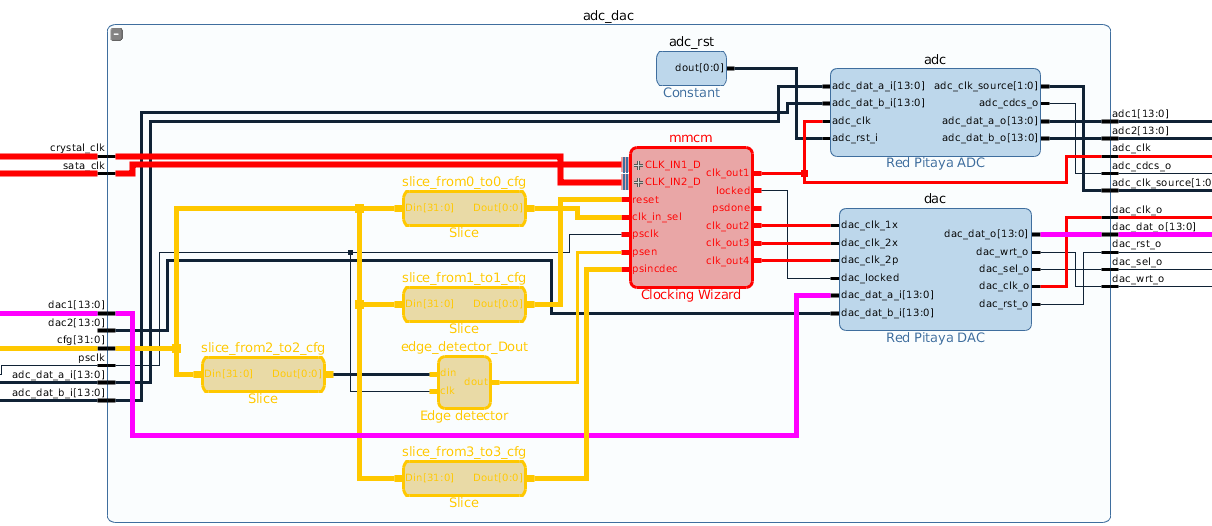
Task: Click the locked pin on mmcm
Action: [x=733, y=190]
